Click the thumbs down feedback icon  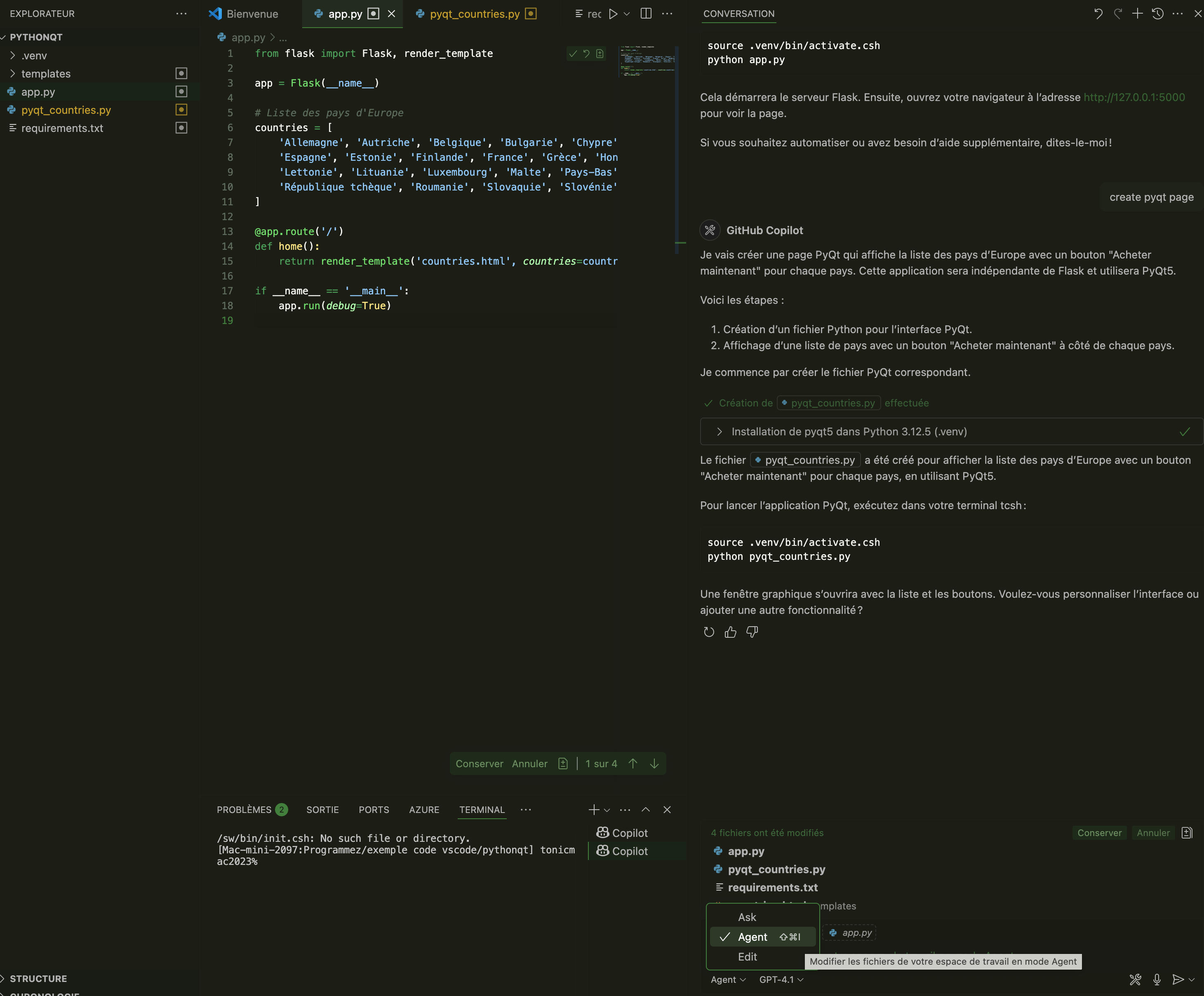pyautogui.click(x=752, y=632)
